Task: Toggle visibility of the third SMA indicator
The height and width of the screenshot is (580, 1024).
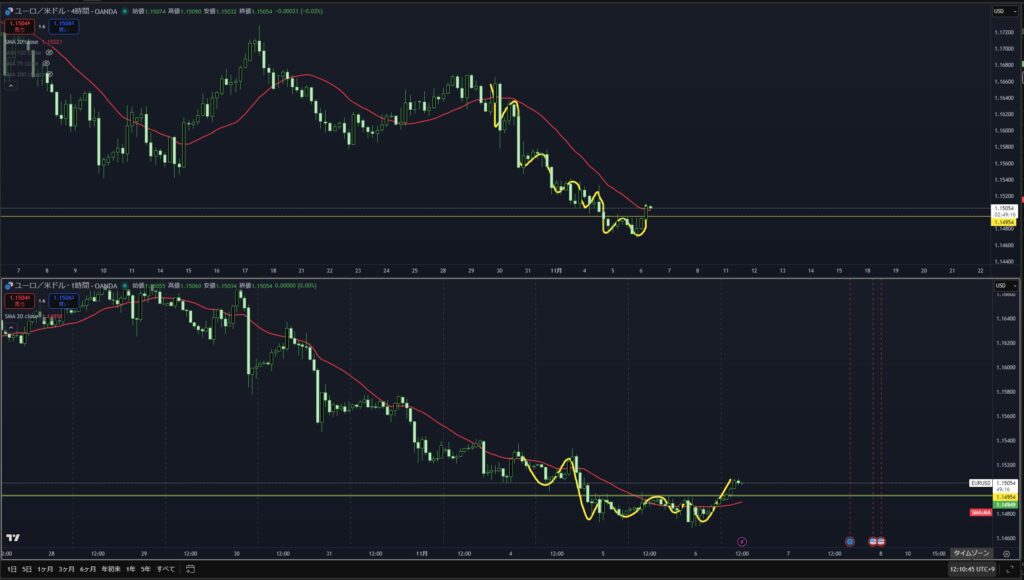Action: coord(46,63)
